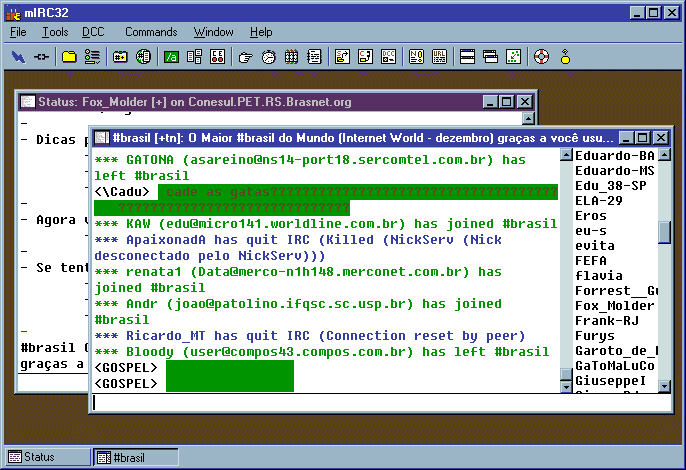Open the channels folder icon with # symbol
Image resolution: width=686 pixels, height=470 pixels.
[x=120, y=57]
